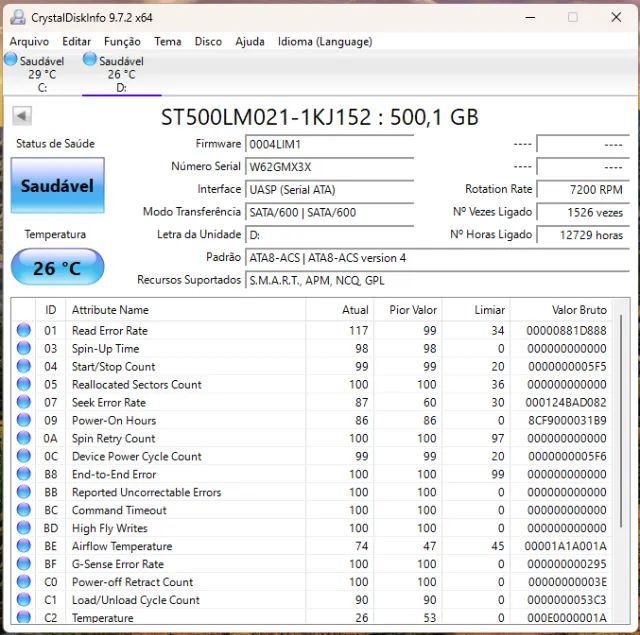Click raw value 00000881D888
This screenshot has width=640, height=635.
[x=566, y=331]
